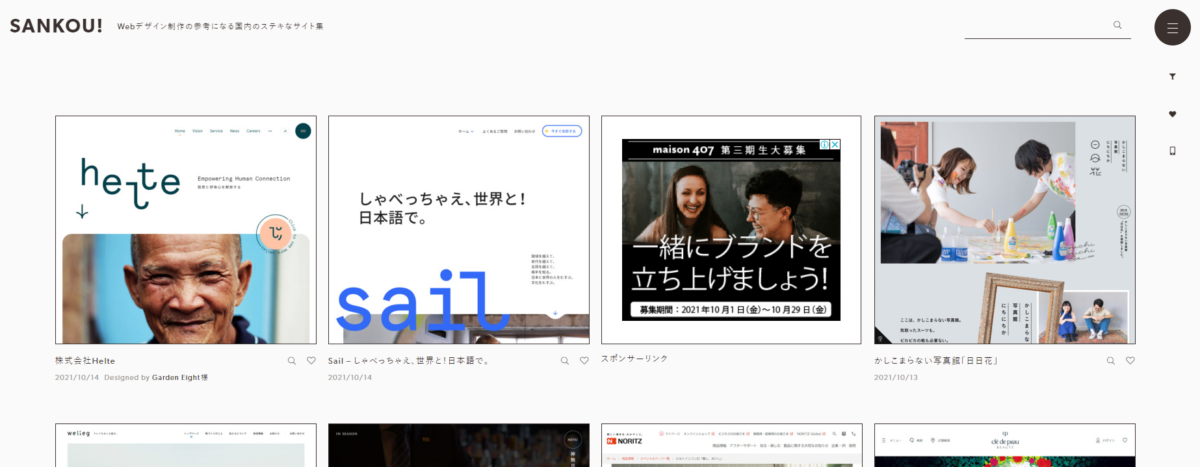Click magnifier icon under Sail card
The height and width of the screenshot is (467, 1200).
565,360
